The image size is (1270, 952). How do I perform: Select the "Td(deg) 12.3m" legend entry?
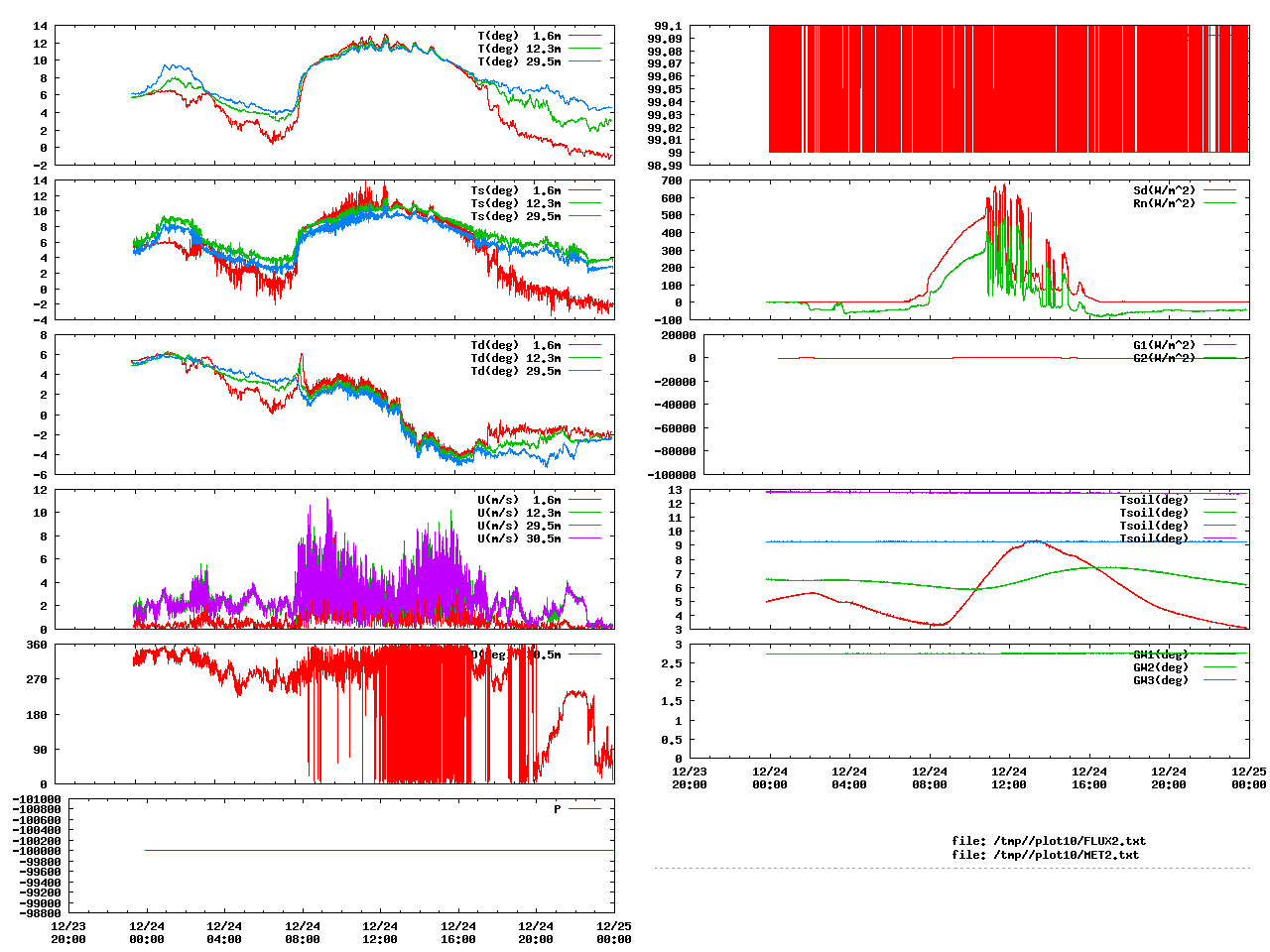click(515, 358)
